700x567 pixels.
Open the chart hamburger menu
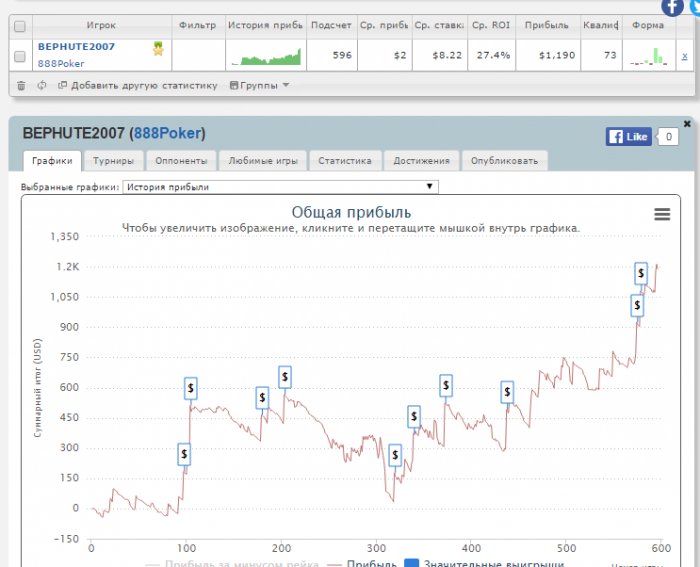[661, 214]
